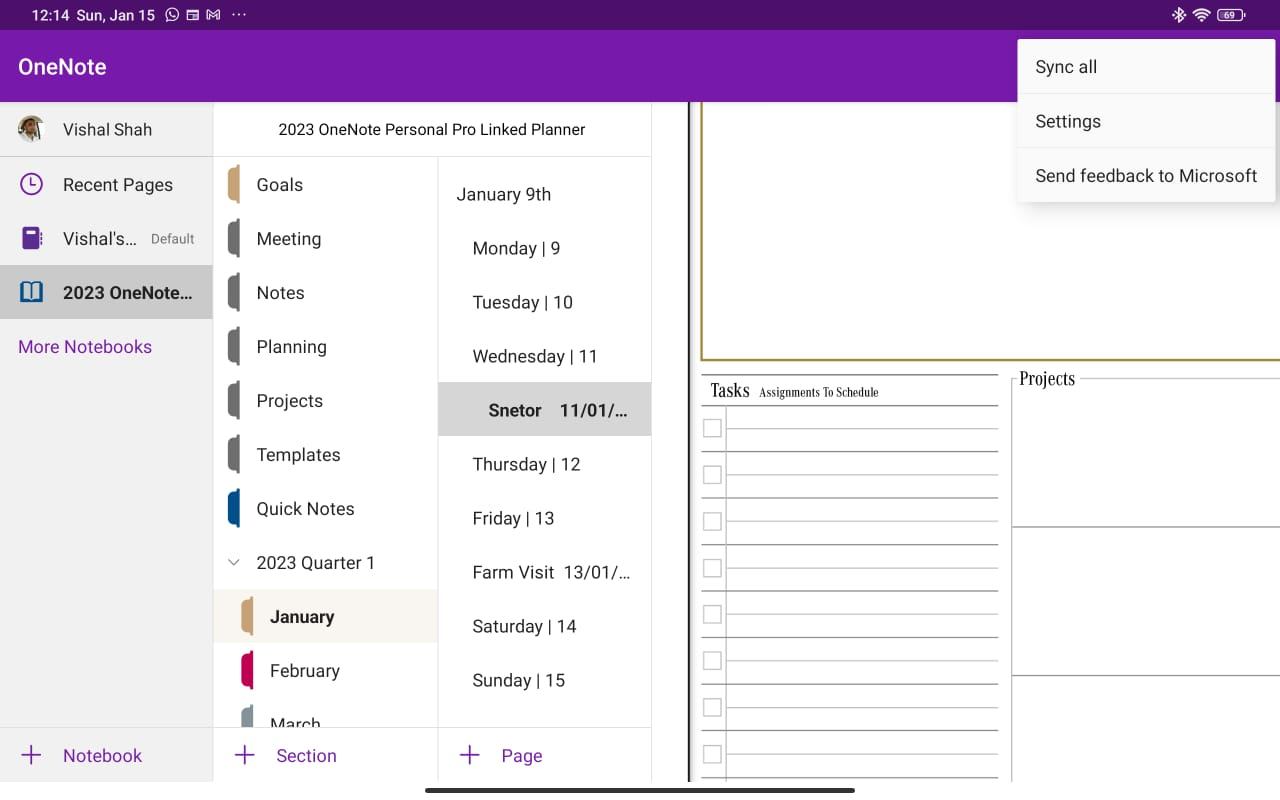Click the plus icon beside Page
This screenshot has width=1280, height=800.
(x=469, y=755)
